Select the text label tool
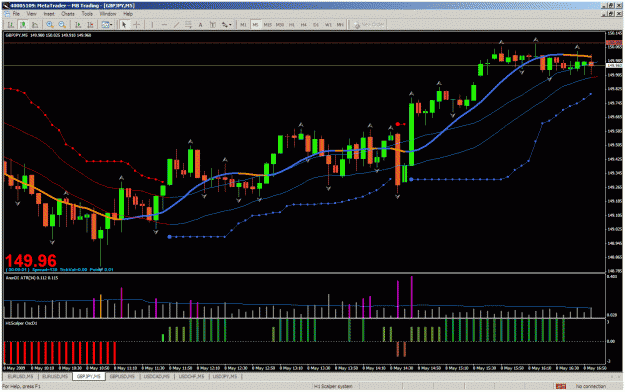Viewport: 625px width, 392px height. (x=213, y=25)
